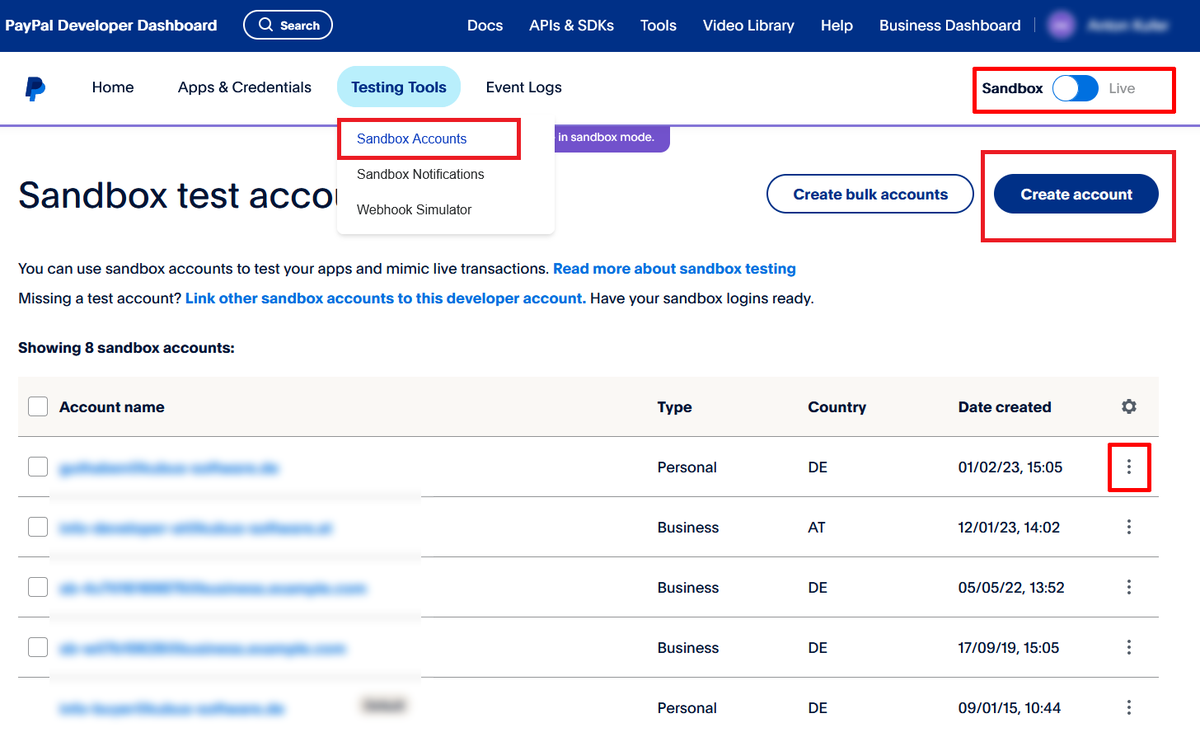Open the blurred account link dated 12/01/23
1200x737 pixels.
pos(196,527)
